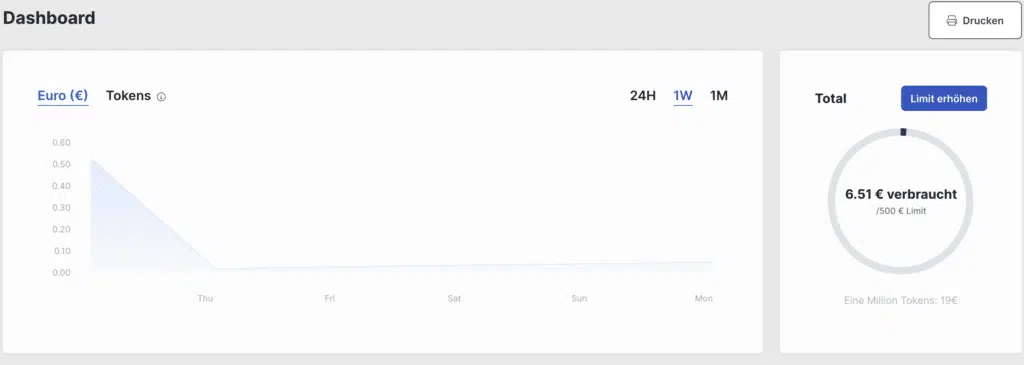This screenshot has height=365, width=1024.
Task: Click the Eine Million Tokens: 19€ text
Action: [901, 301]
